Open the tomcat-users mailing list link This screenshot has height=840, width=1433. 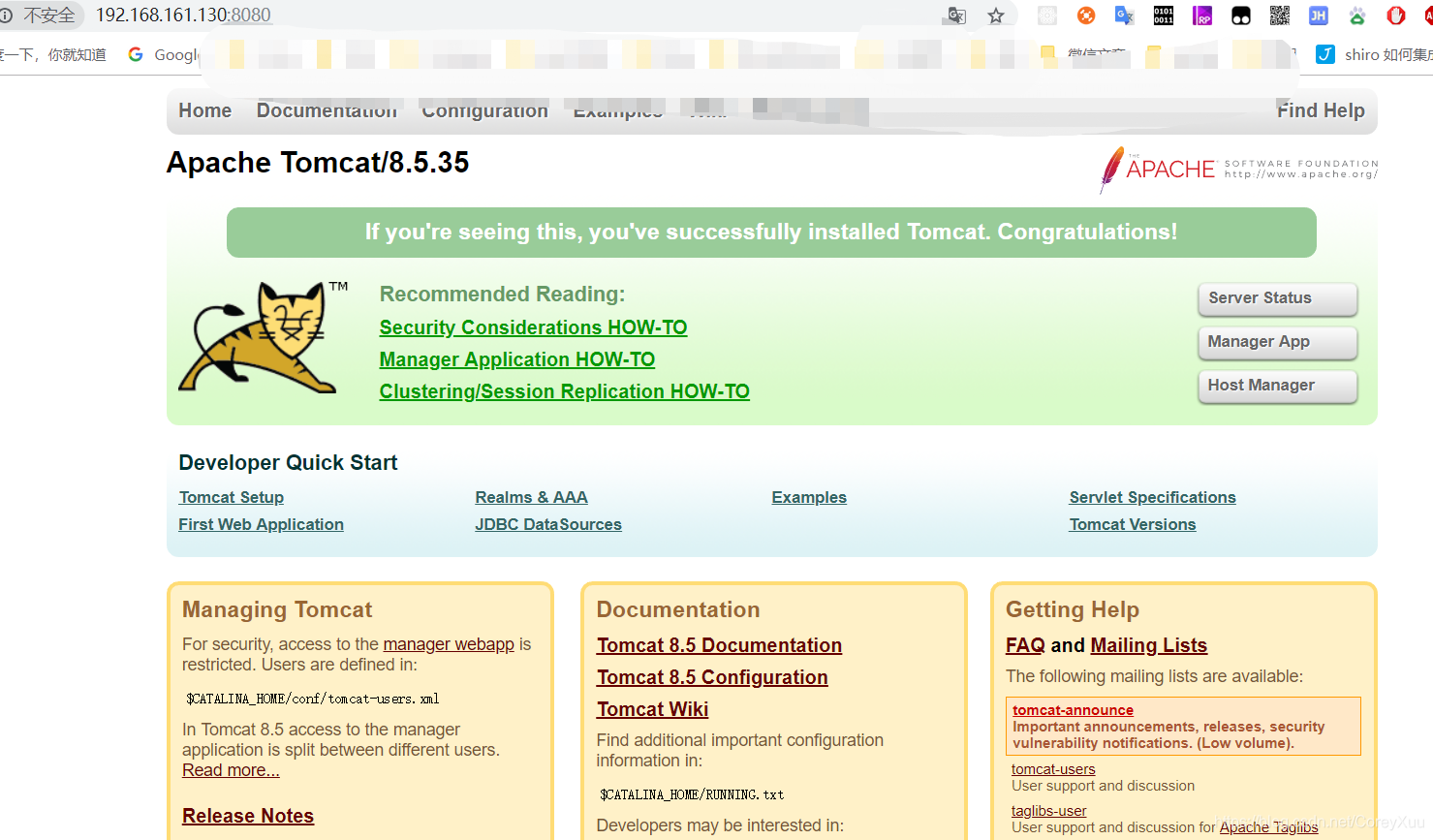pyautogui.click(x=1053, y=769)
